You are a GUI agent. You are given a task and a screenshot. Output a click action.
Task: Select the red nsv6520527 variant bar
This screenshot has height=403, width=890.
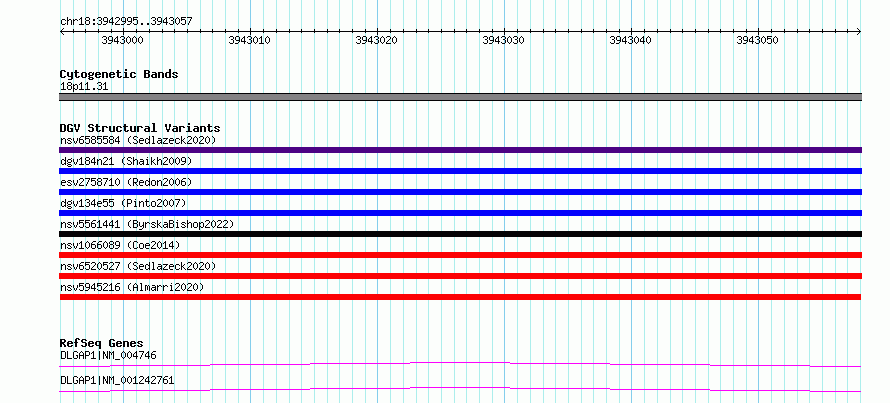[460, 276]
